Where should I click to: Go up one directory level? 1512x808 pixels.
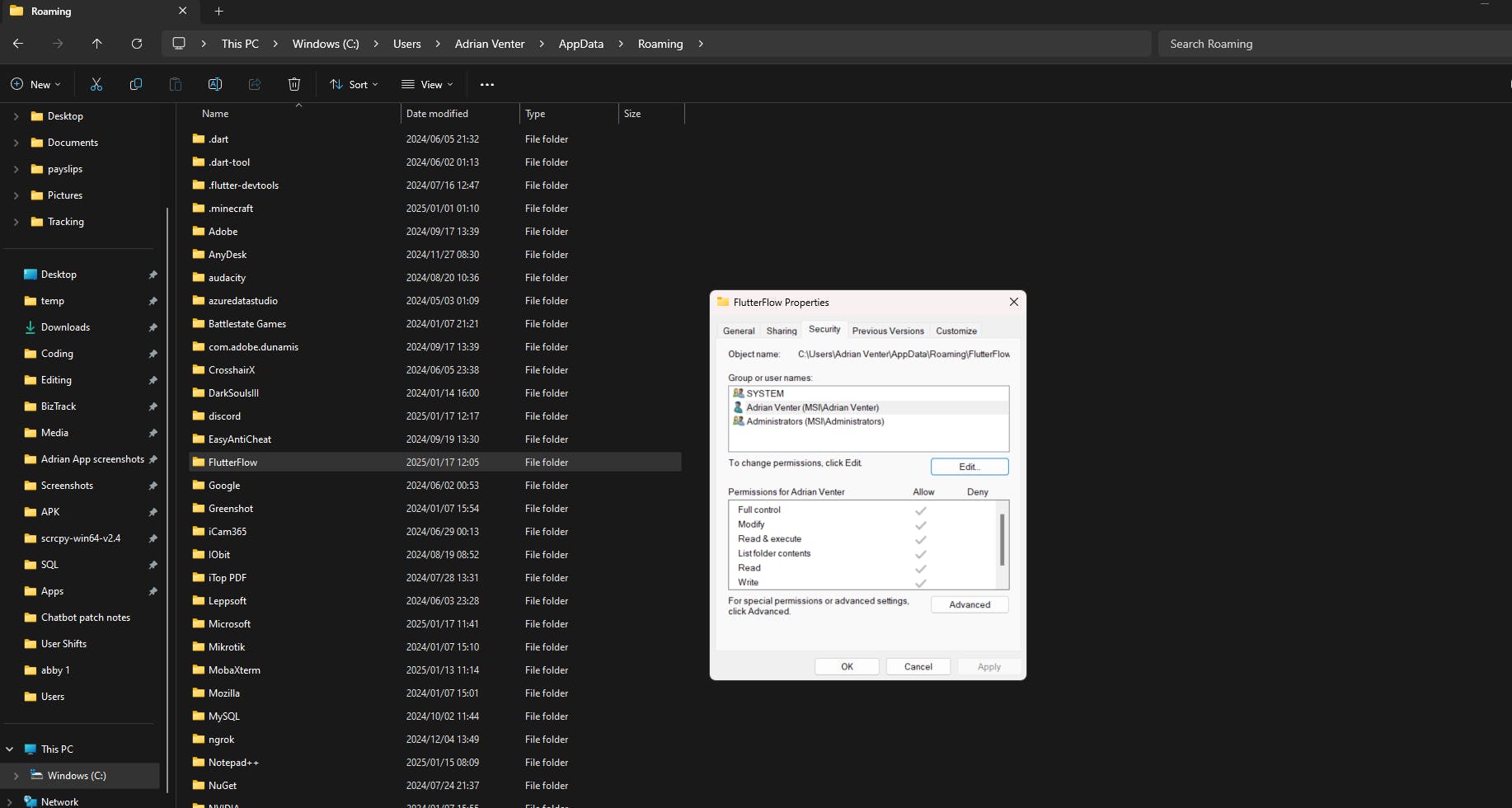point(97,44)
